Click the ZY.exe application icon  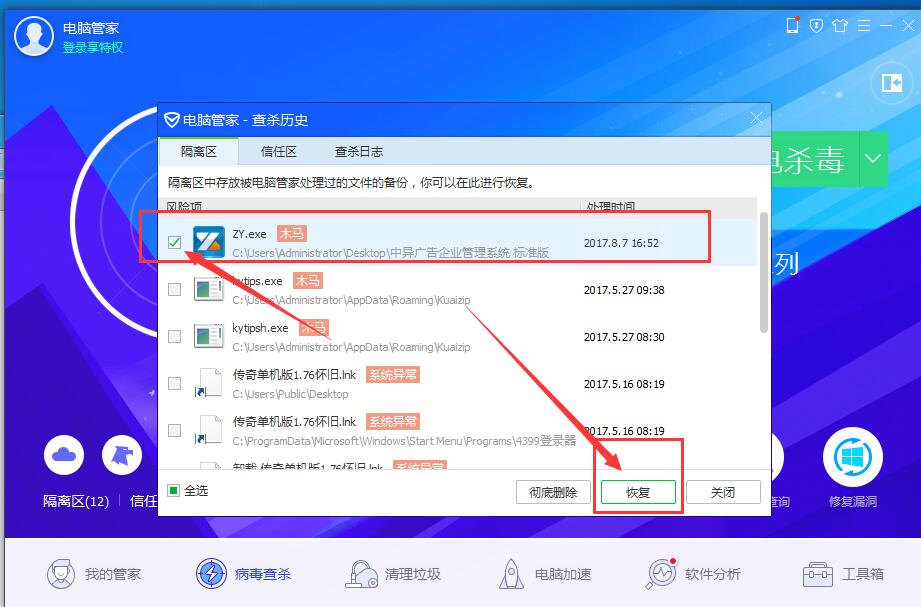209,242
